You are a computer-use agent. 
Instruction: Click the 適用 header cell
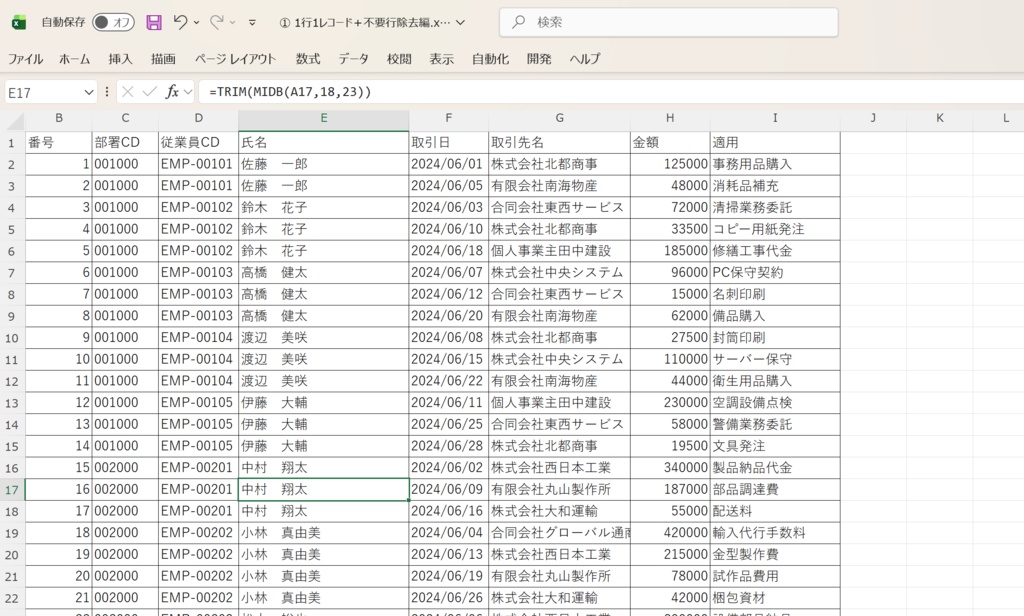click(775, 142)
